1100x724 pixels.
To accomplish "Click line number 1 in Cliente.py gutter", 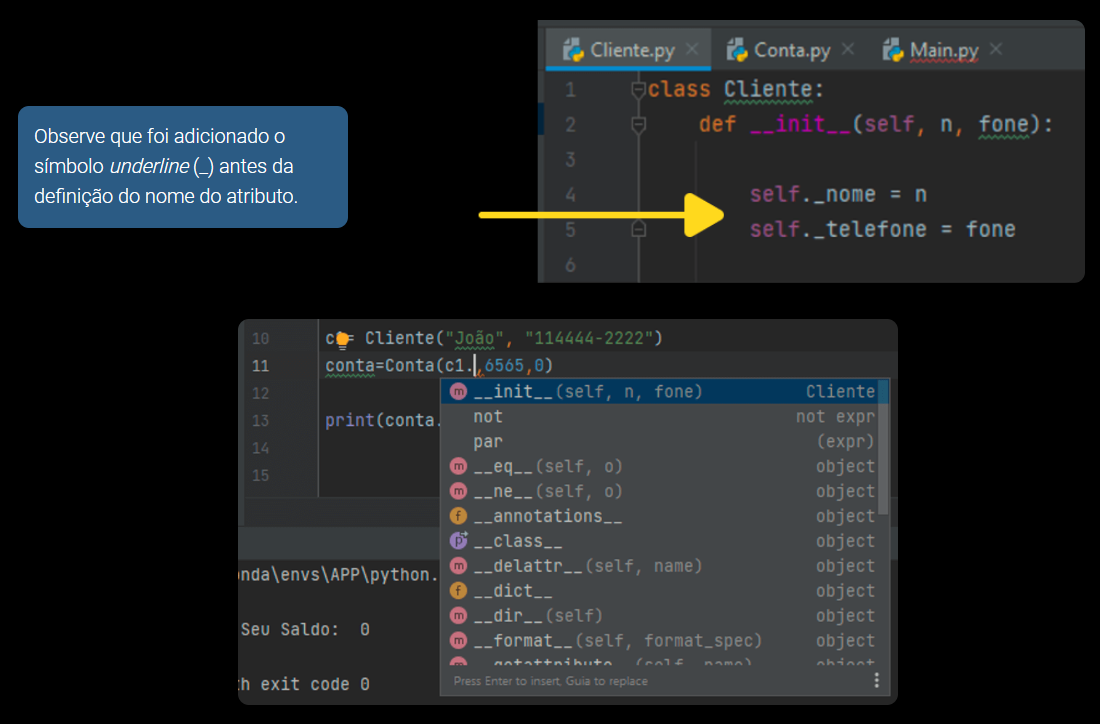I will tap(570, 90).
